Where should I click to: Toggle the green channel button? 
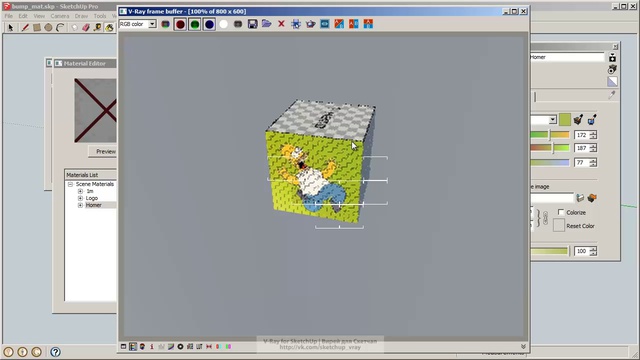coord(195,24)
